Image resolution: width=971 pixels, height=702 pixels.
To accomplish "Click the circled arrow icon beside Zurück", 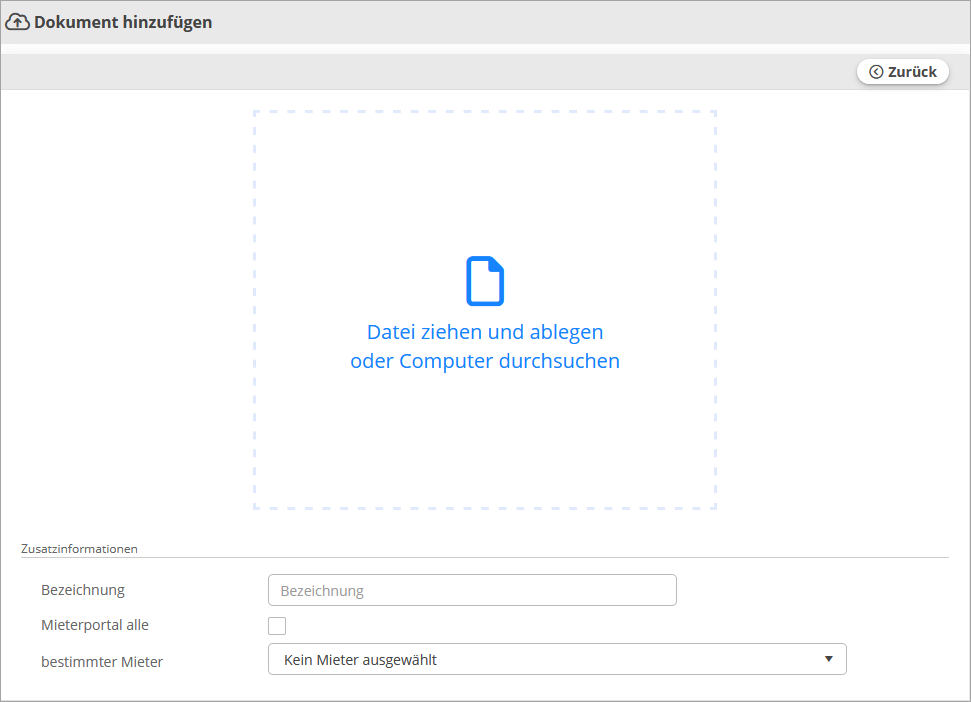I will coord(876,72).
